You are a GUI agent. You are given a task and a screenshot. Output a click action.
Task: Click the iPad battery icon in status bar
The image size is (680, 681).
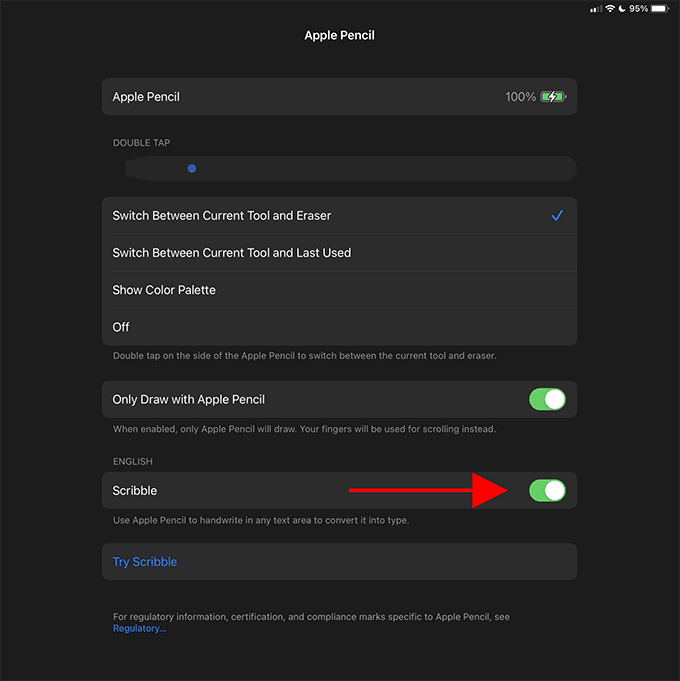[660, 9]
